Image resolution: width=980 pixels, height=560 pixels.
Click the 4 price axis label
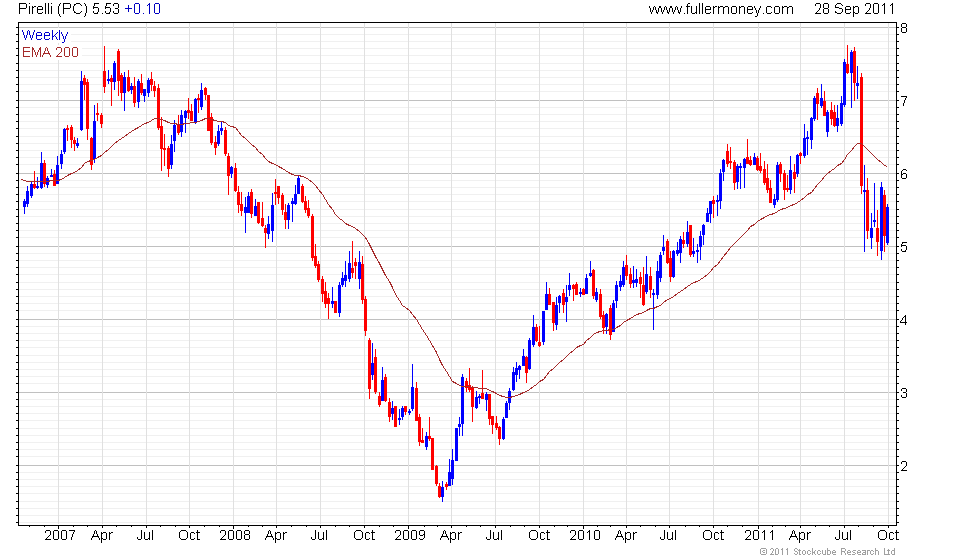(x=904, y=321)
